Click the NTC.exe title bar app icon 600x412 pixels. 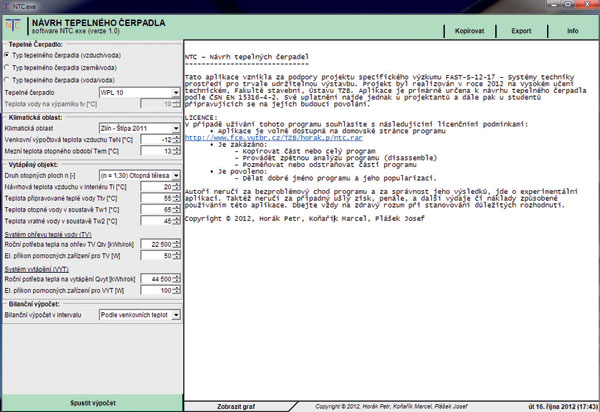click(6, 6)
